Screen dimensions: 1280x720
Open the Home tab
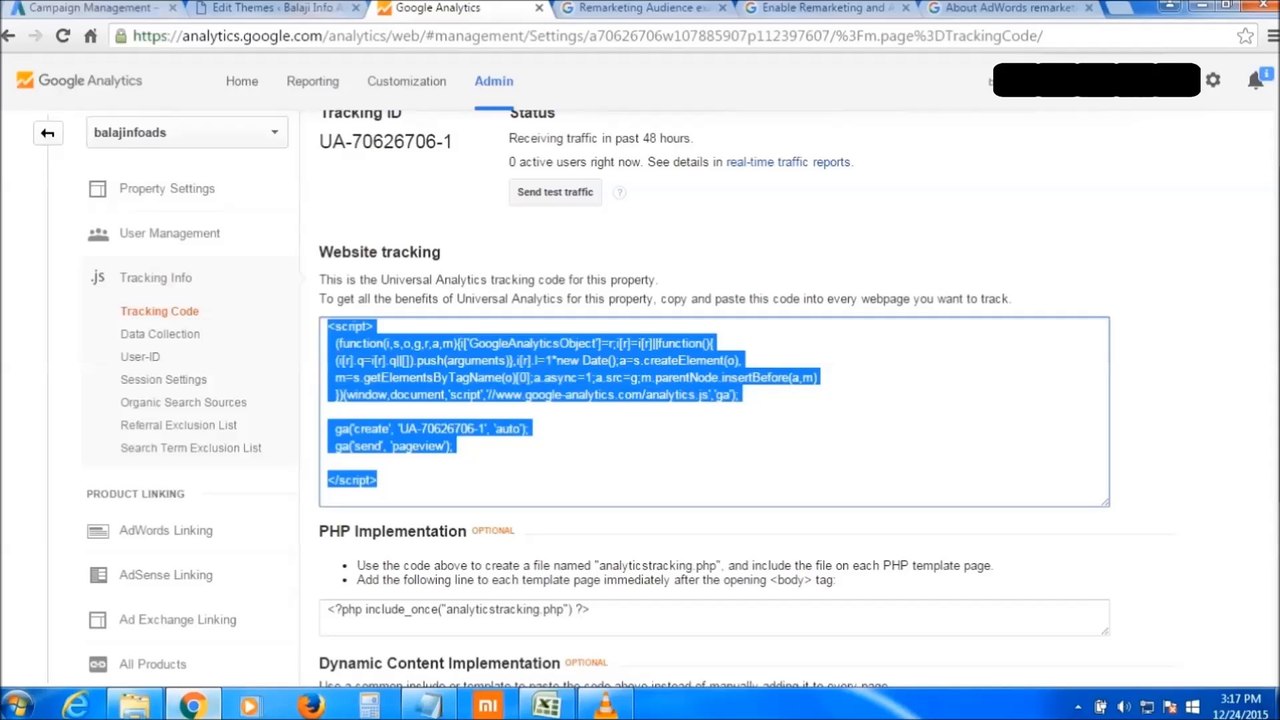click(x=241, y=81)
